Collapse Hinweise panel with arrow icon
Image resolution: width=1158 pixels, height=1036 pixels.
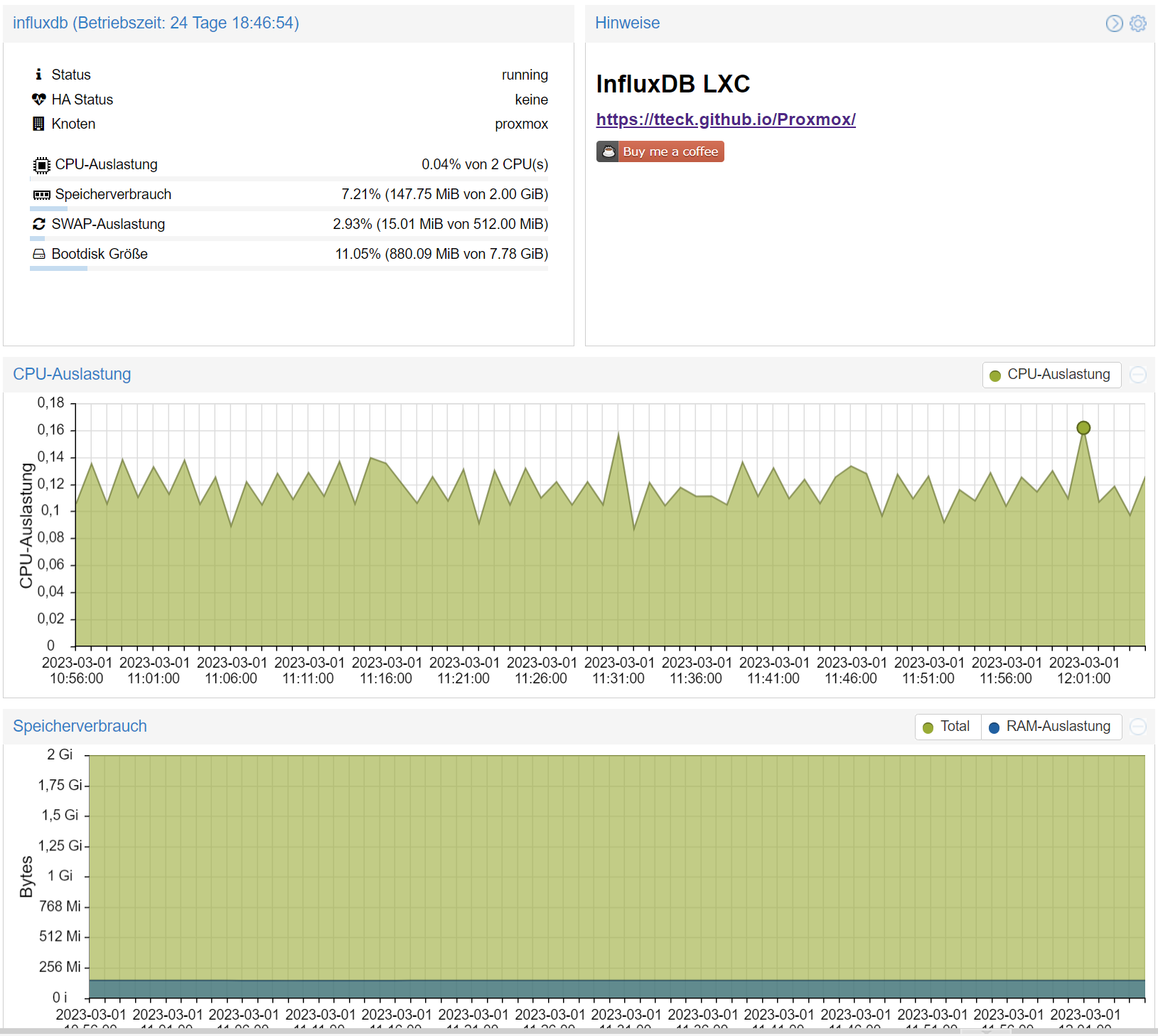(x=1114, y=23)
